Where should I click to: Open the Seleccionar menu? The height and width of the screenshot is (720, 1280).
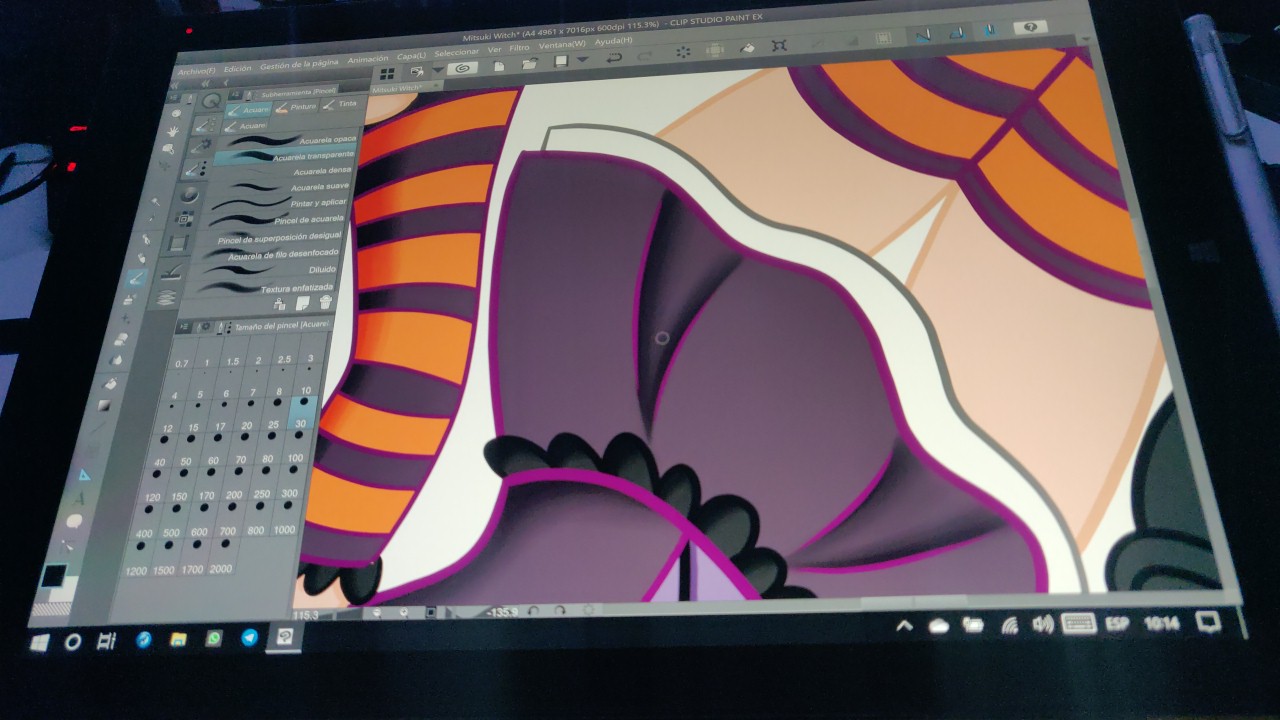coord(456,52)
